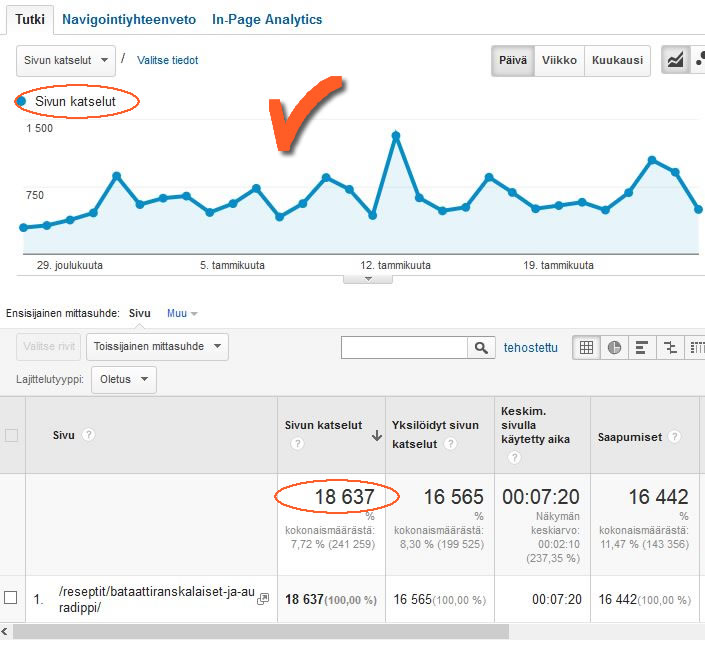Select the Kuukausi time granularity
The image size is (705, 645).
point(617,60)
